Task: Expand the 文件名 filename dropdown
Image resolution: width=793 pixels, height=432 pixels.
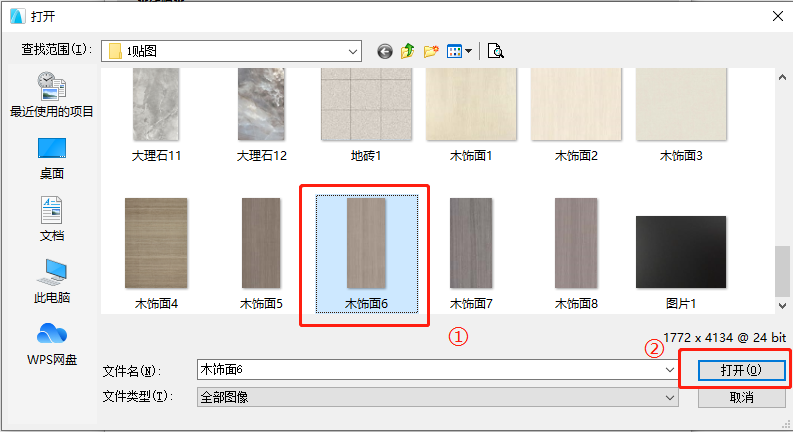Action: [669, 370]
